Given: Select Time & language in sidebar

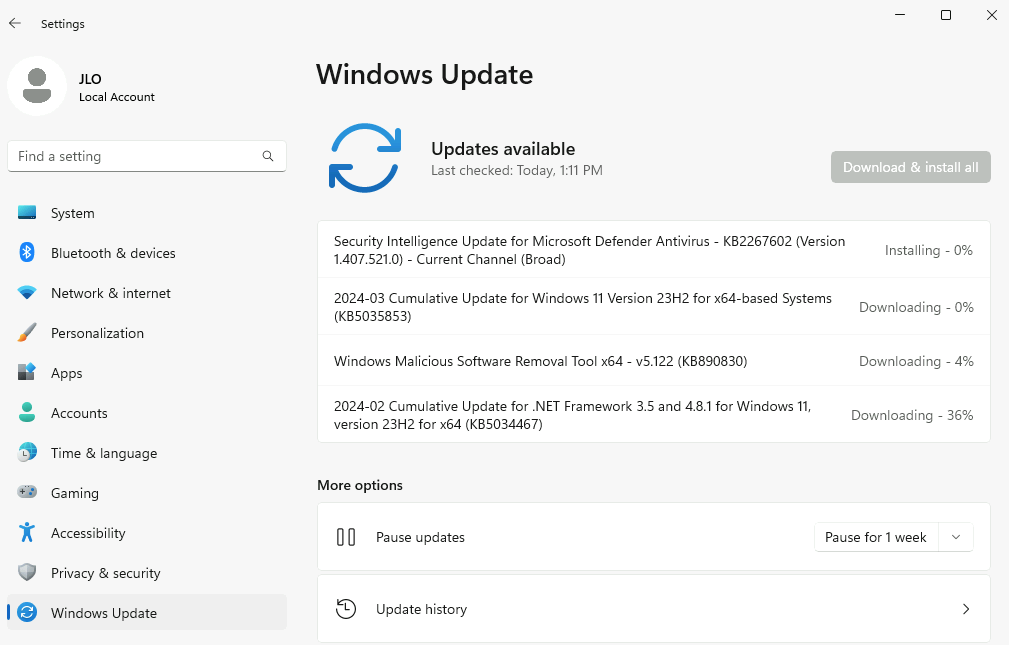Looking at the screenshot, I should click(147, 453).
